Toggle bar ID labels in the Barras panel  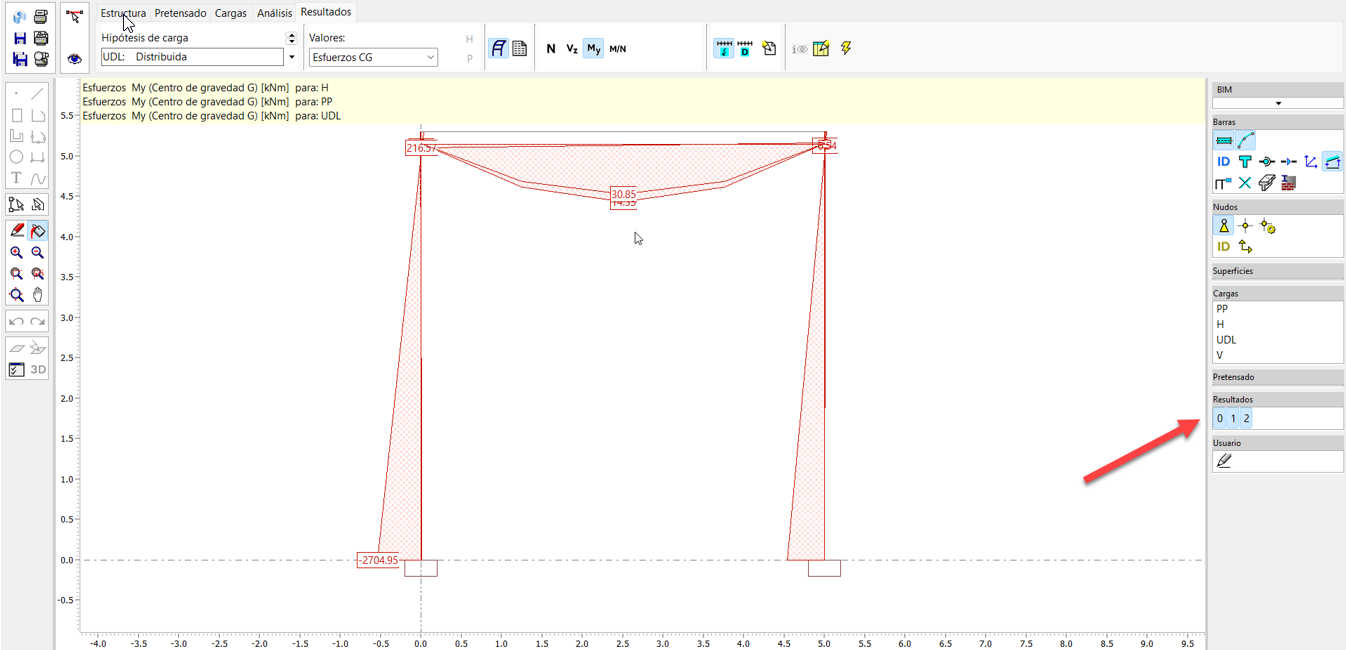pos(1224,161)
